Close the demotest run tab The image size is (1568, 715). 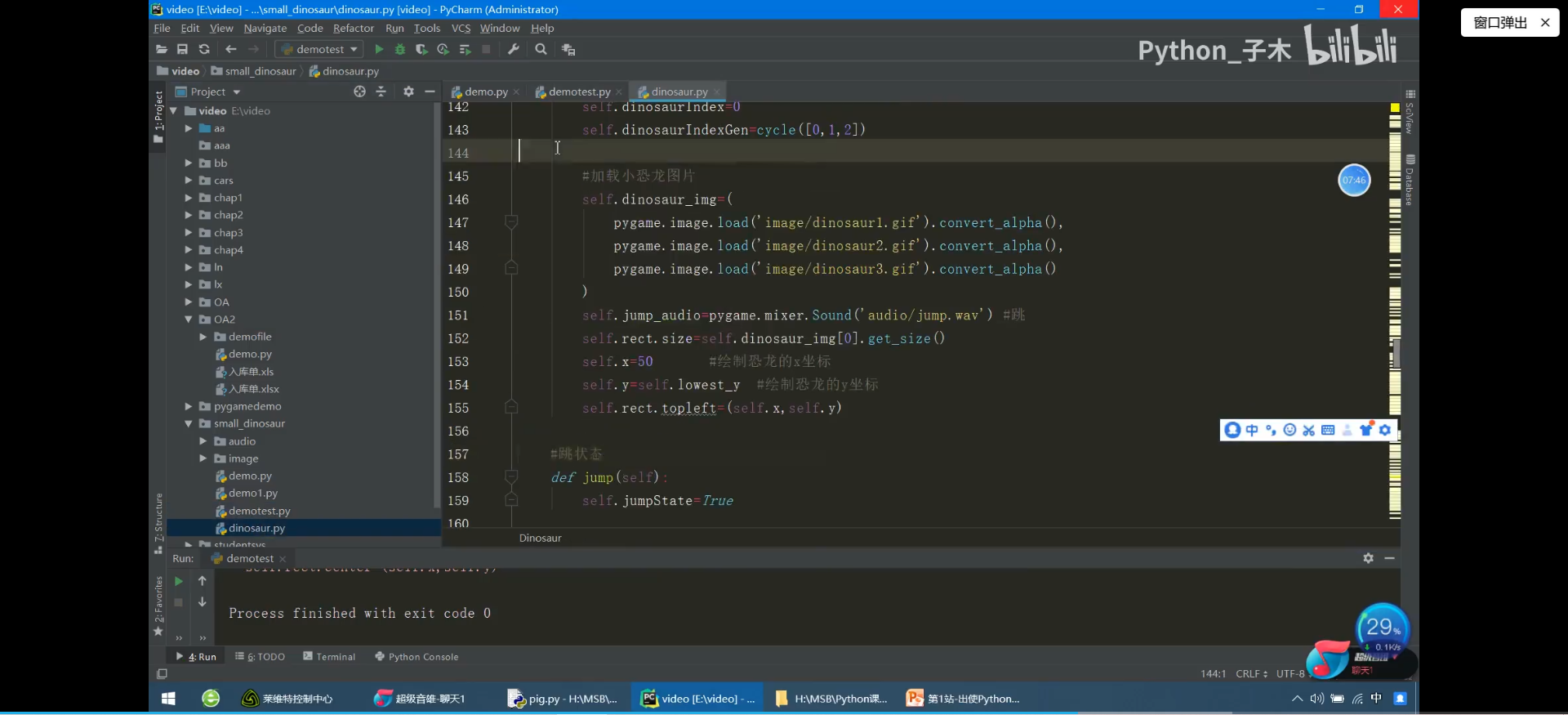pos(283,559)
